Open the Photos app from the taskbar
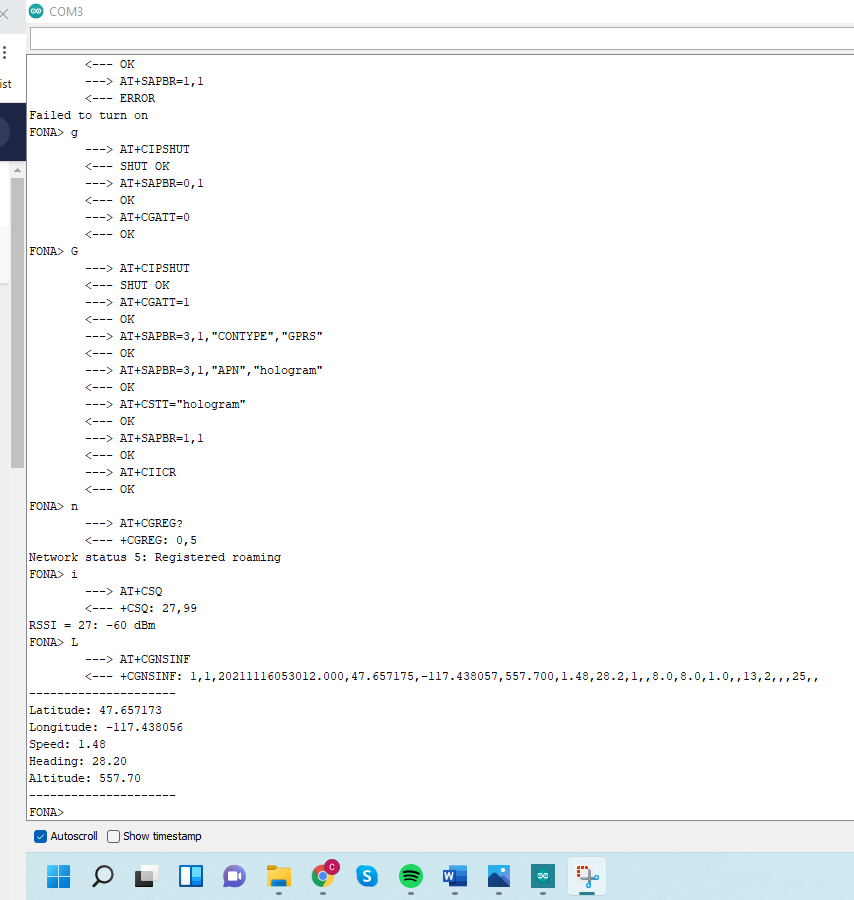This screenshot has width=854, height=900. pyautogui.click(x=498, y=876)
